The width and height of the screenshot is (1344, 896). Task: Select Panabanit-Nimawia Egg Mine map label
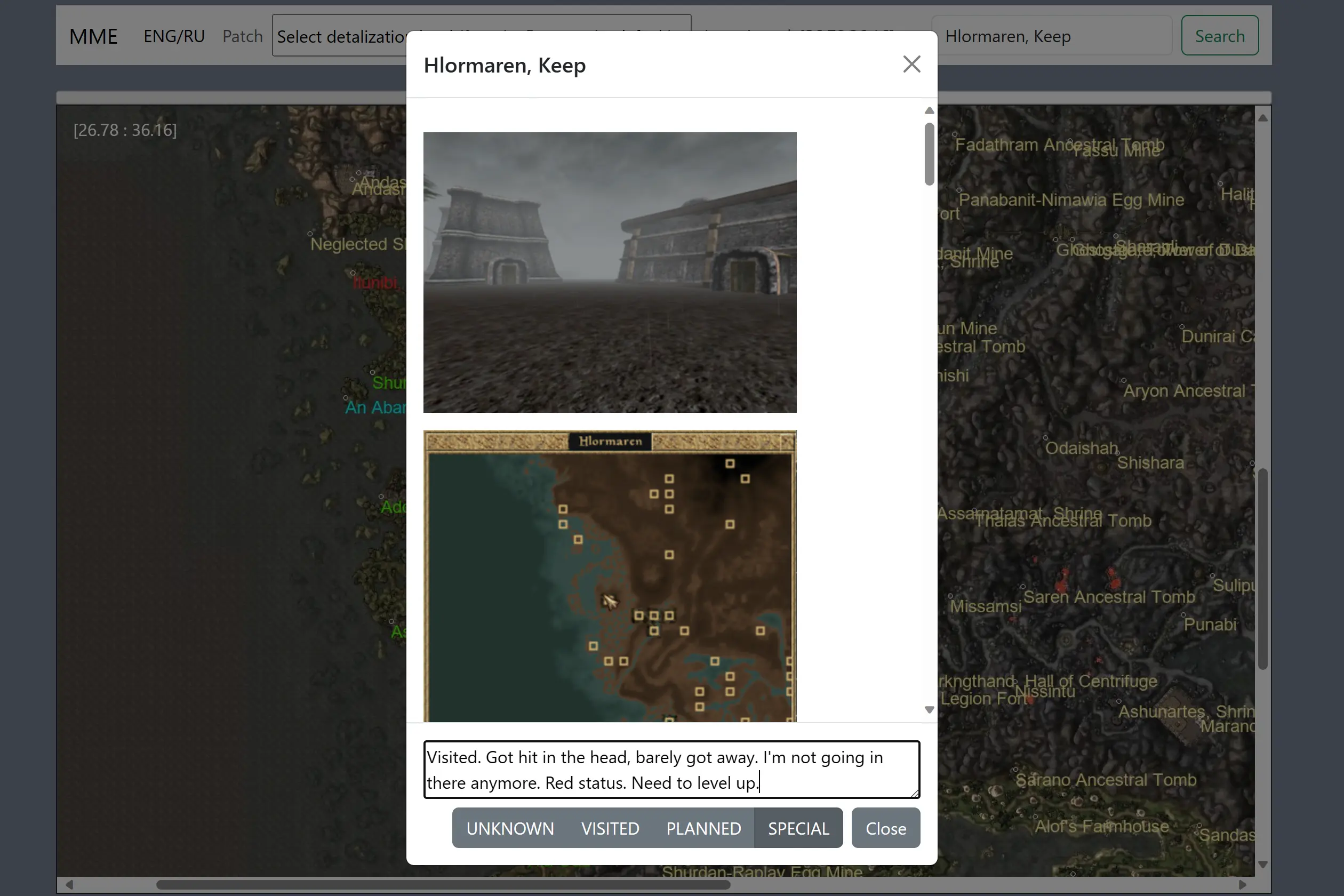coord(1071,200)
